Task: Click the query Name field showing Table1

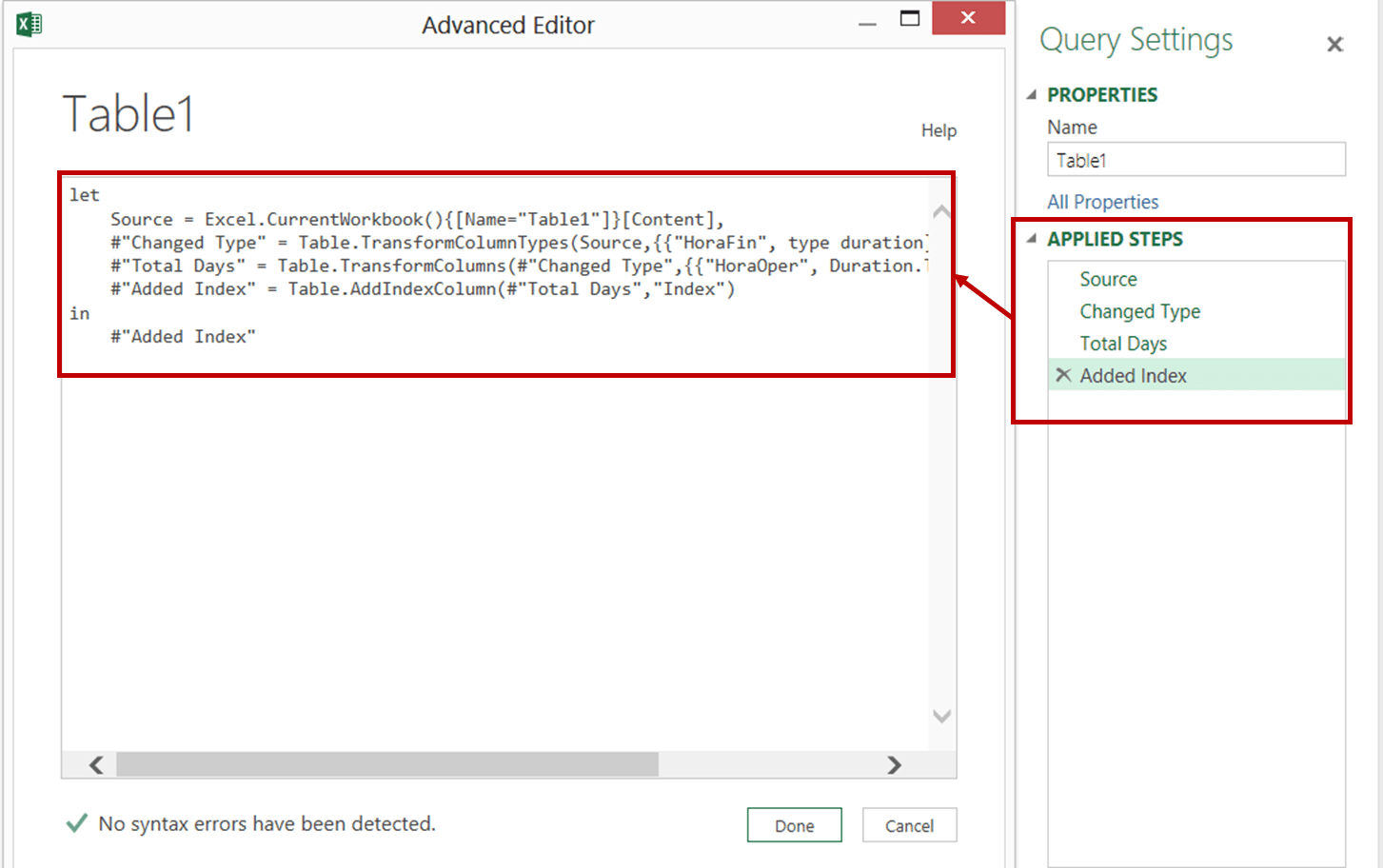Action: point(1195,159)
